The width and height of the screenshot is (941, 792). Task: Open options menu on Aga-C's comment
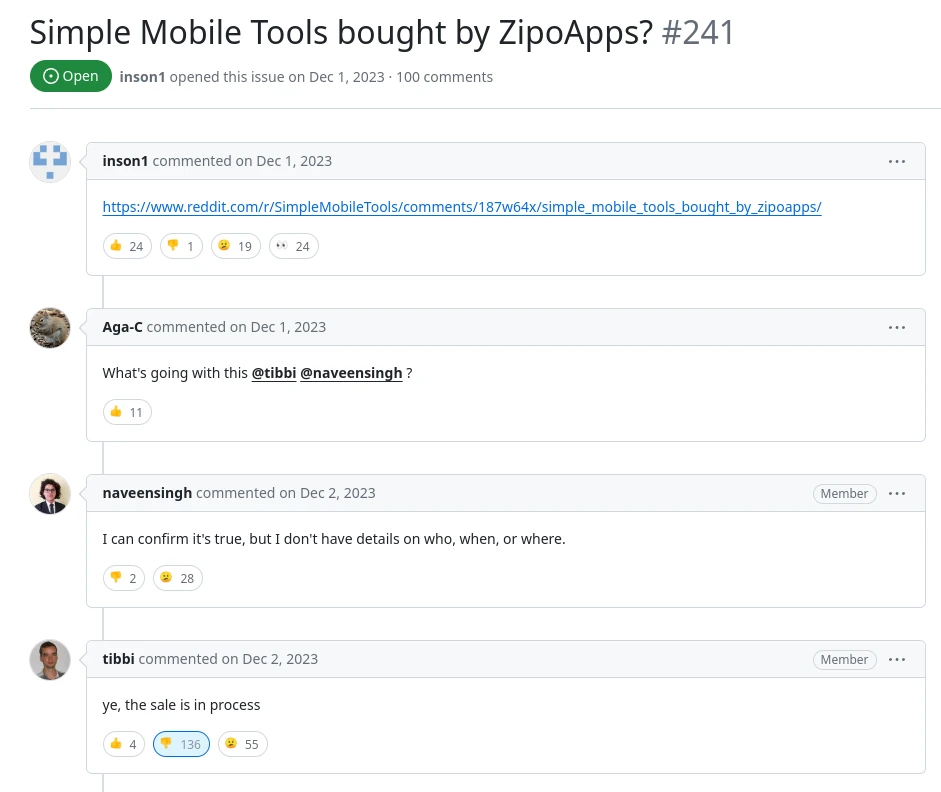(897, 327)
